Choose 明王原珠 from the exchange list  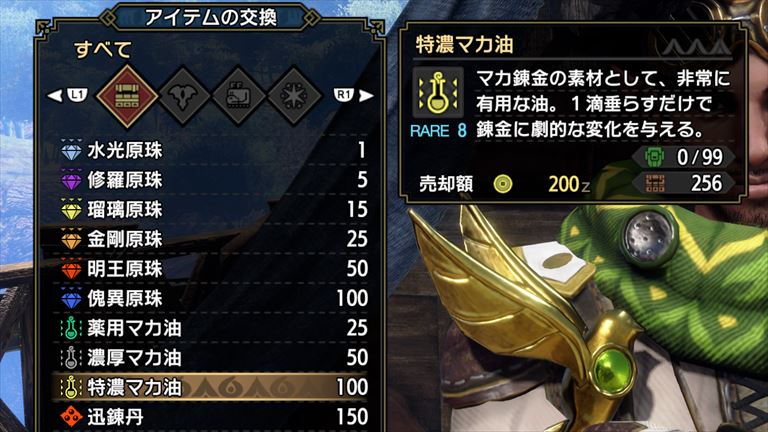(x=214, y=268)
